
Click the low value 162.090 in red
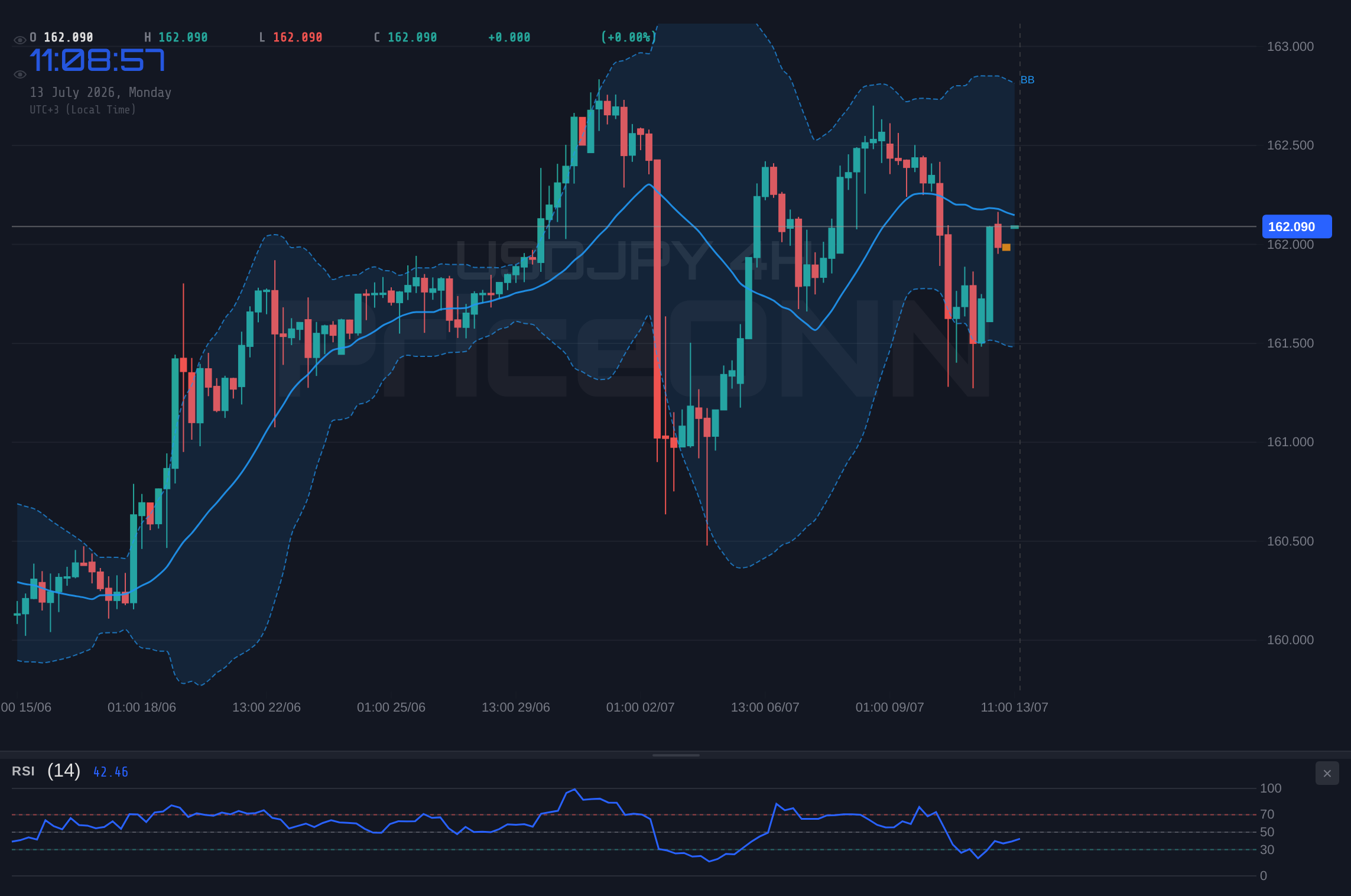(297, 37)
